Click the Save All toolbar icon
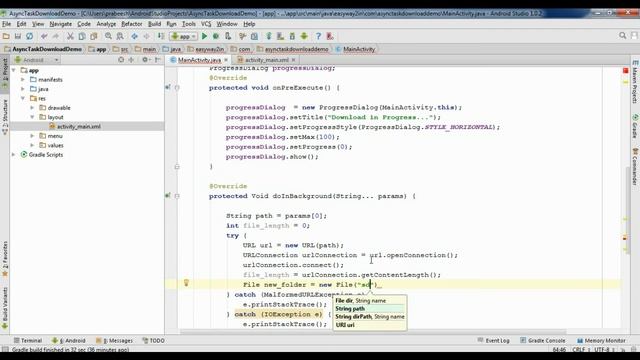The height and width of the screenshot is (360, 640). pos(18,36)
